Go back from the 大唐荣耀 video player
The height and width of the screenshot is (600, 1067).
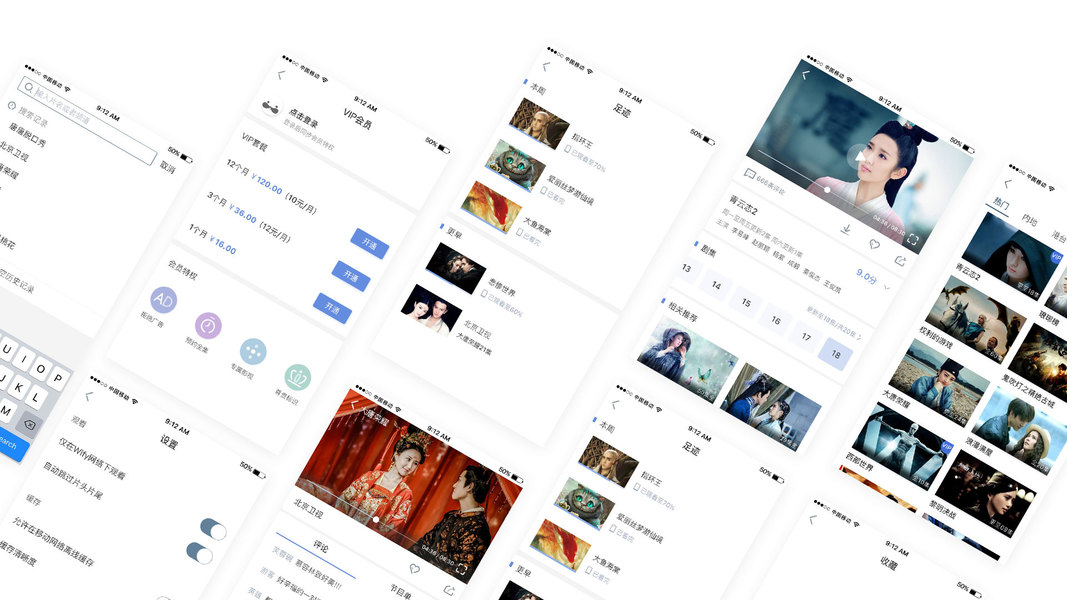(354, 404)
